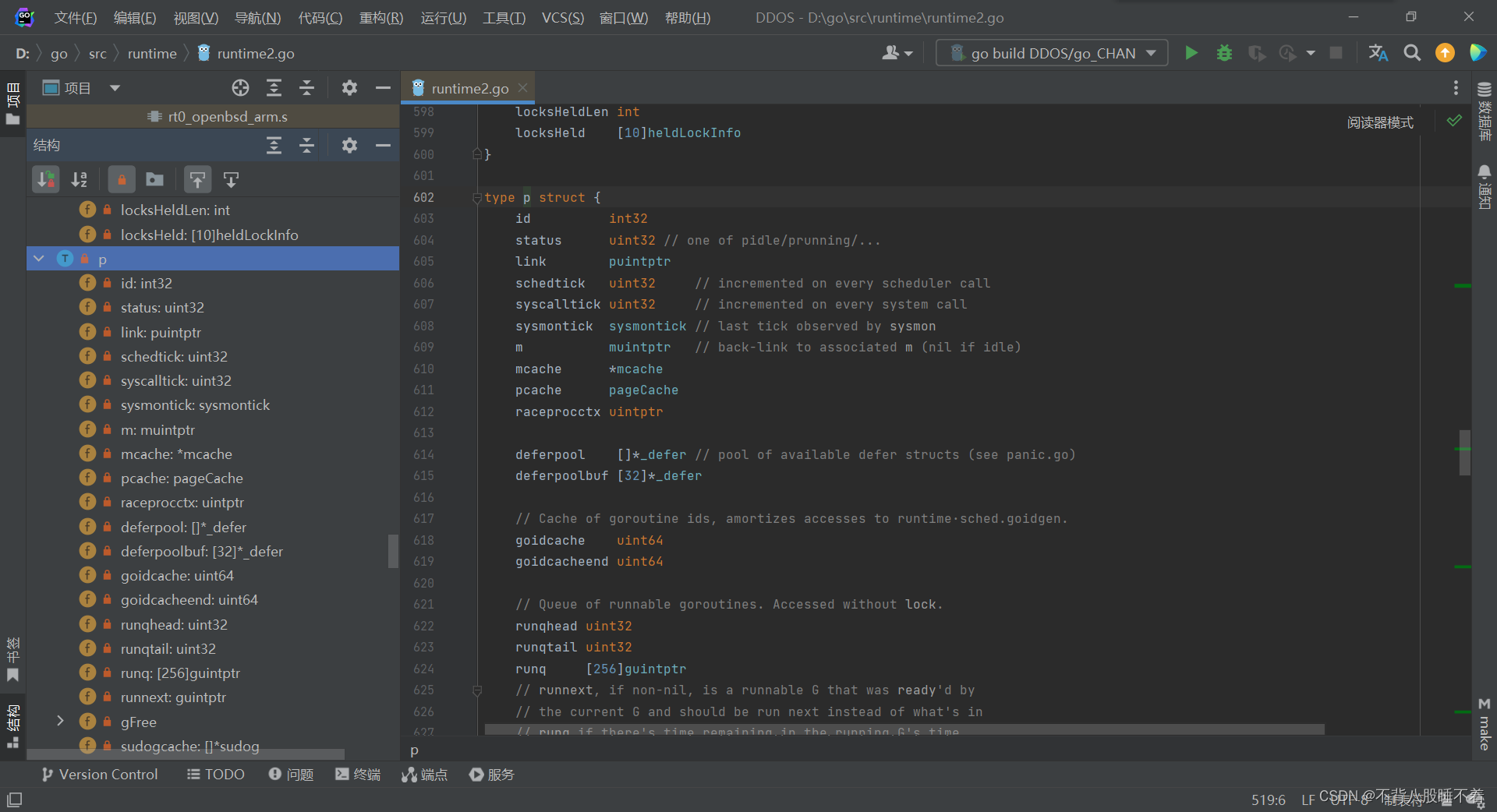The image size is (1497, 812).
Task: Expand all nodes in Structure panel
Action: pyautogui.click(x=274, y=145)
